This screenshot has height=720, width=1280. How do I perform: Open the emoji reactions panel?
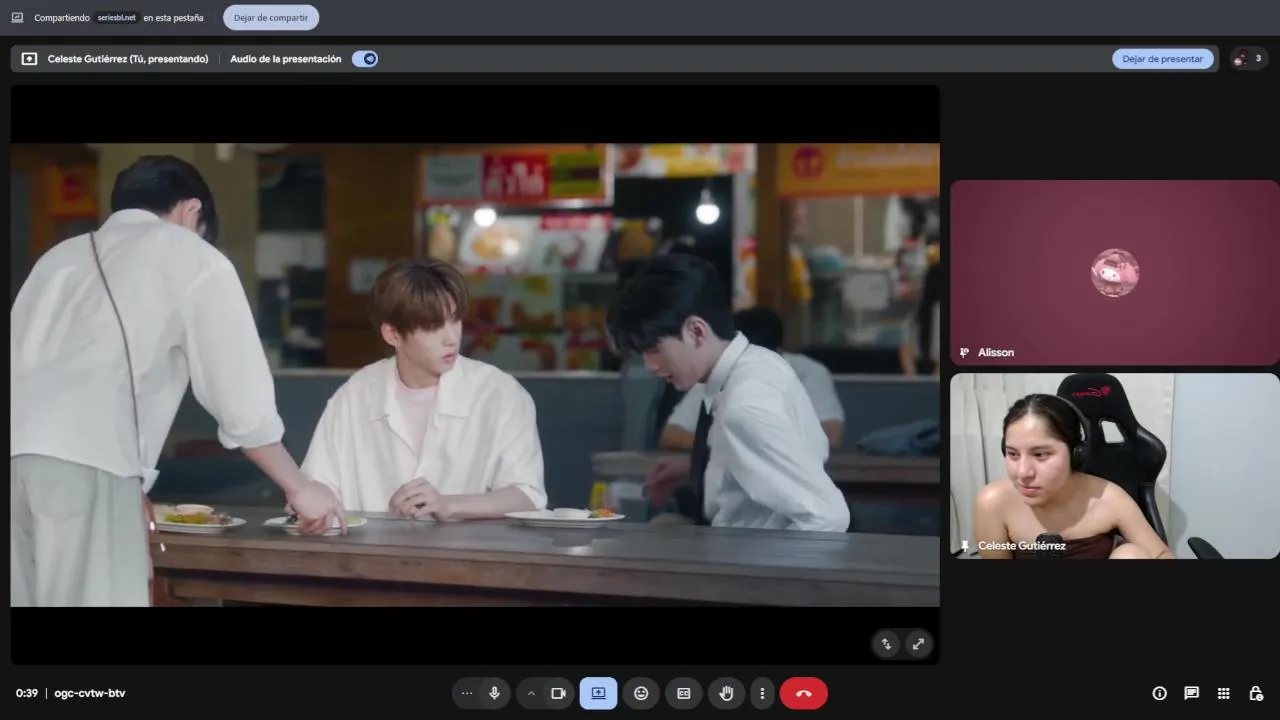coord(641,693)
